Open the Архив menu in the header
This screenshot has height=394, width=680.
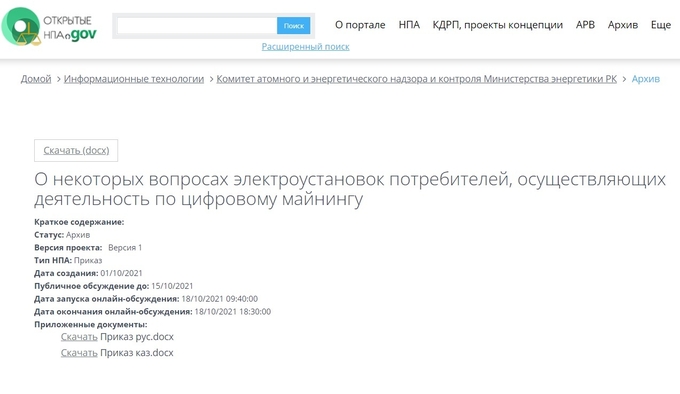point(623,25)
